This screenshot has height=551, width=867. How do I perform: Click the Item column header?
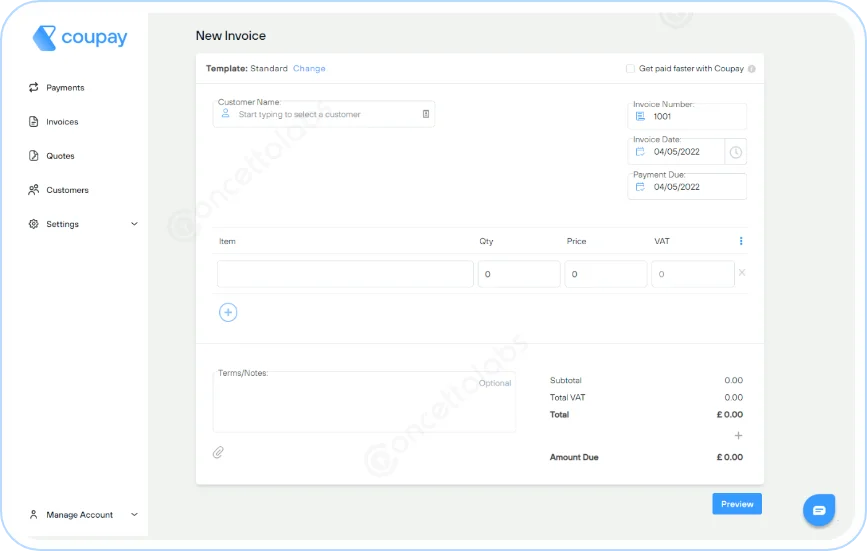pyautogui.click(x=227, y=242)
